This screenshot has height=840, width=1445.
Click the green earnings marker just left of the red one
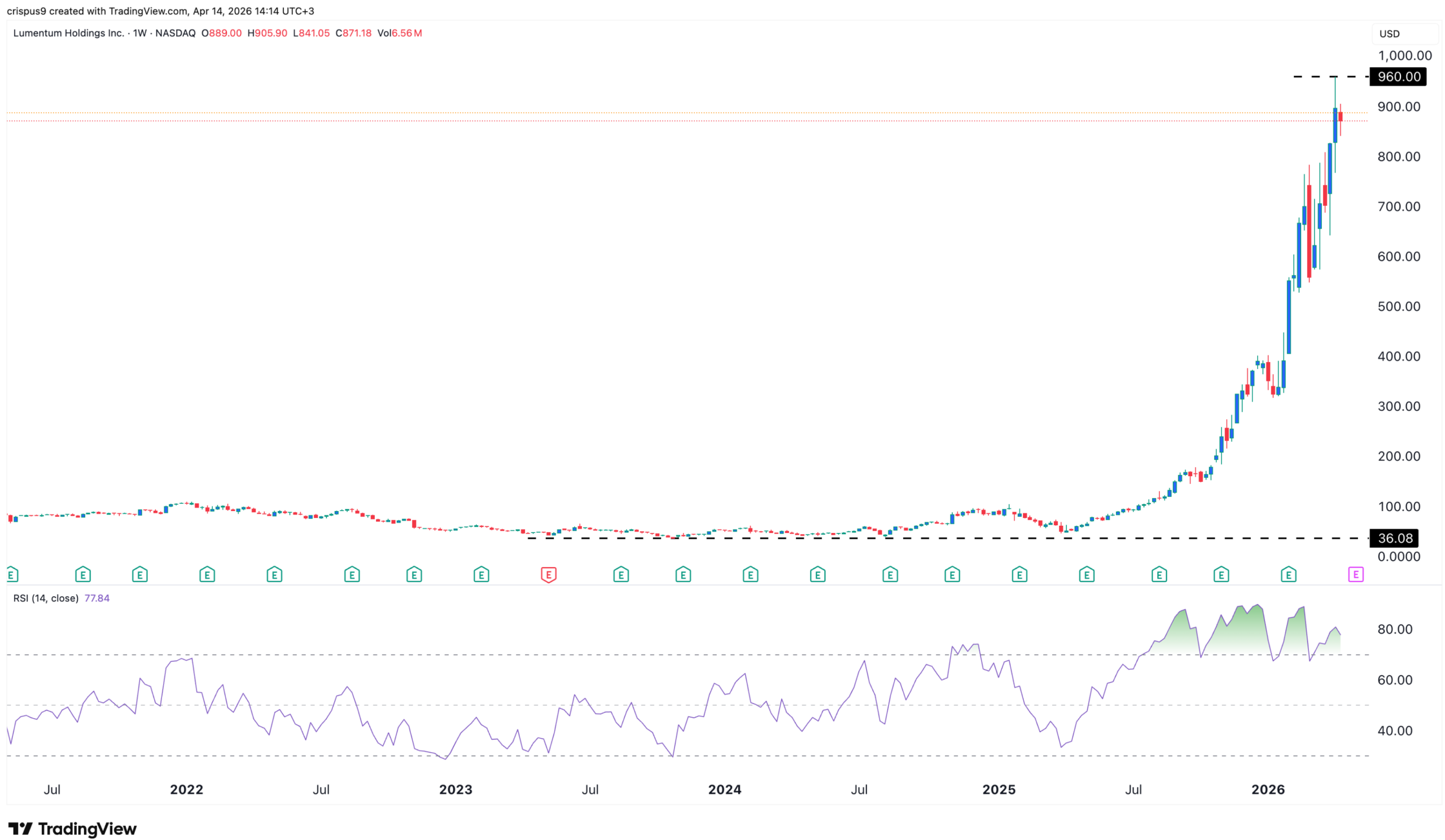481,574
